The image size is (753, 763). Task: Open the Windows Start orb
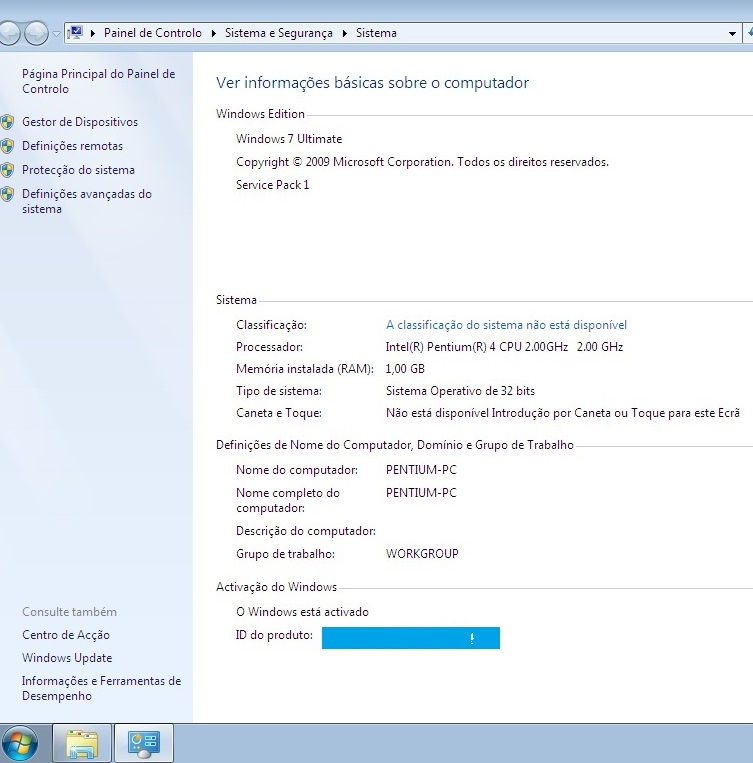point(18,743)
